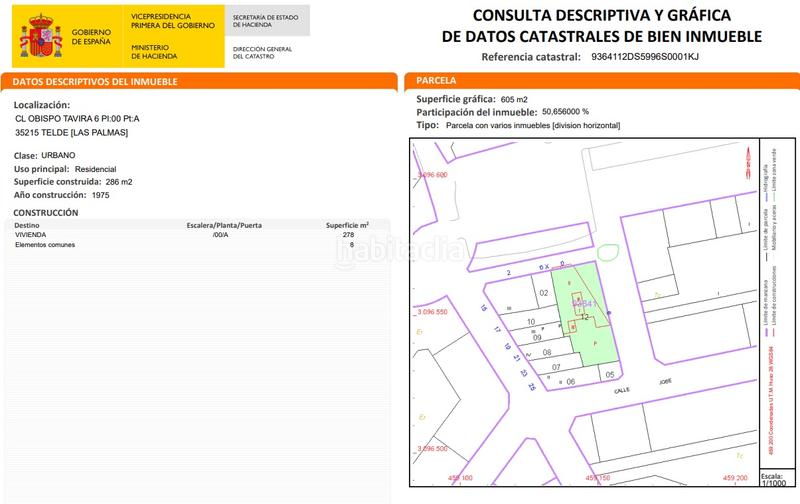Screen dimensions: 800x504
Task: Click the 'Destino' column header
Action: (x=27, y=225)
